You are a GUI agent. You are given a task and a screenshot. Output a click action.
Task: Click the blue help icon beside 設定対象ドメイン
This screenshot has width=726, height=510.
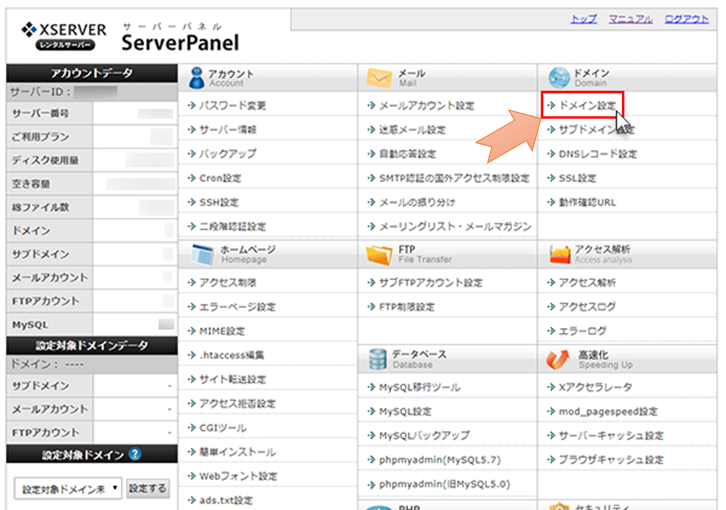click(135, 455)
